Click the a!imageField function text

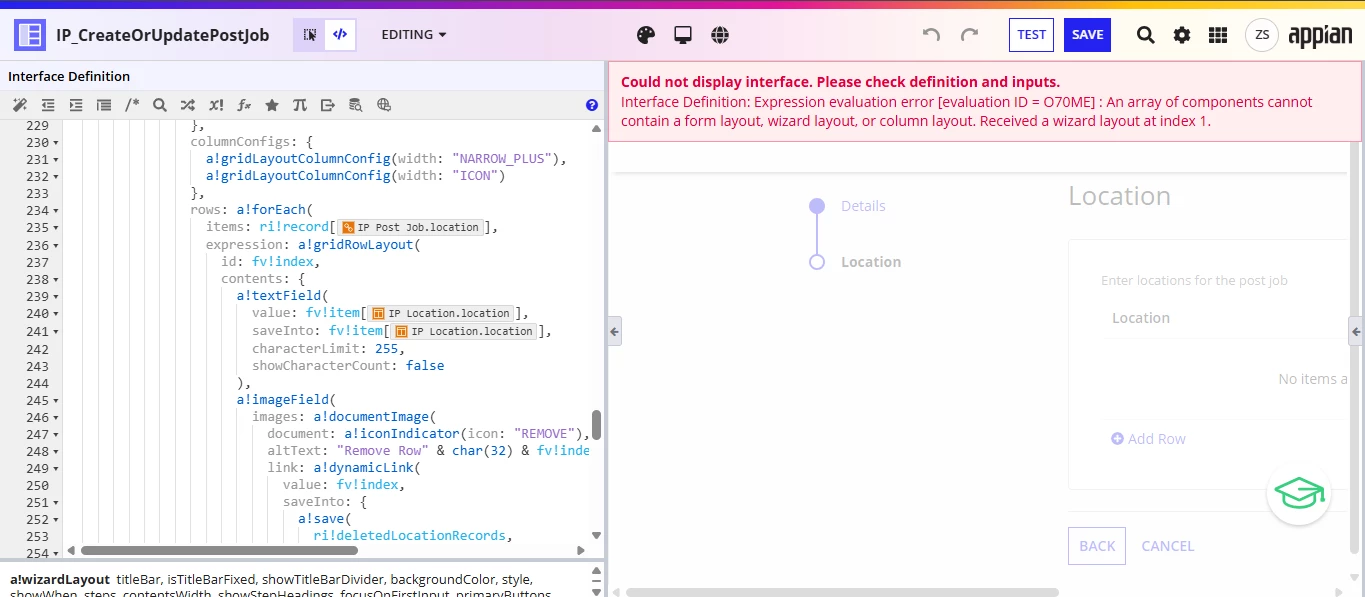click(x=282, y=400)
